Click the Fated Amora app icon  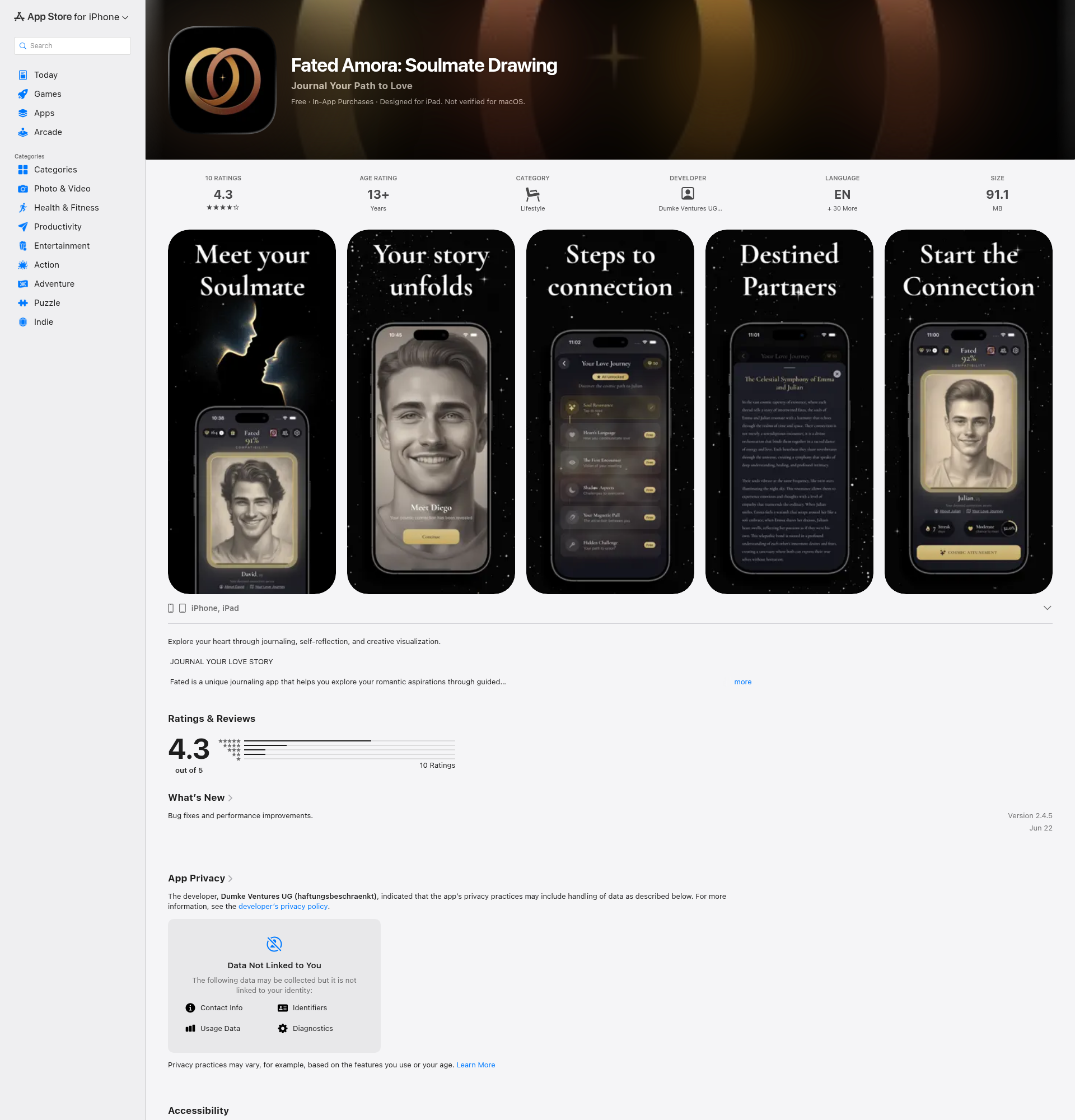[222, 80]
